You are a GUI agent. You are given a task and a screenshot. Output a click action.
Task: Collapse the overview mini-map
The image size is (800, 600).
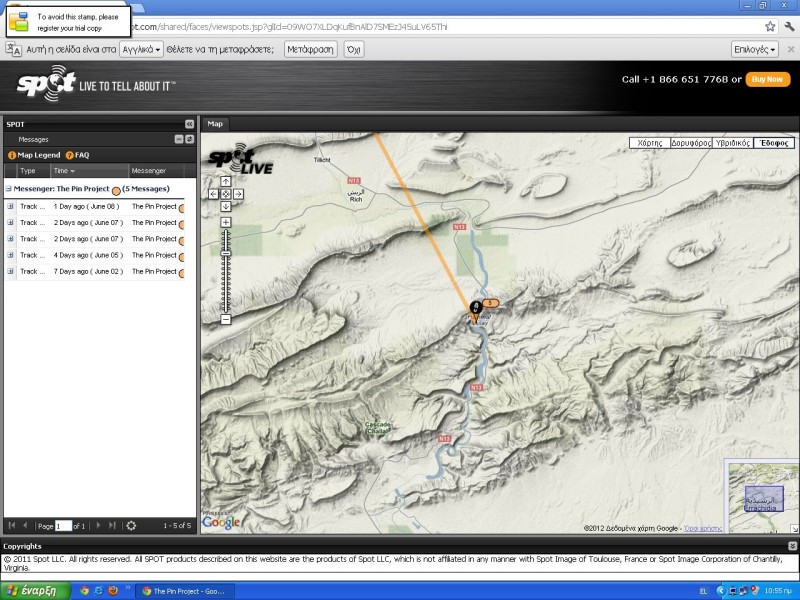click(795, 529)
